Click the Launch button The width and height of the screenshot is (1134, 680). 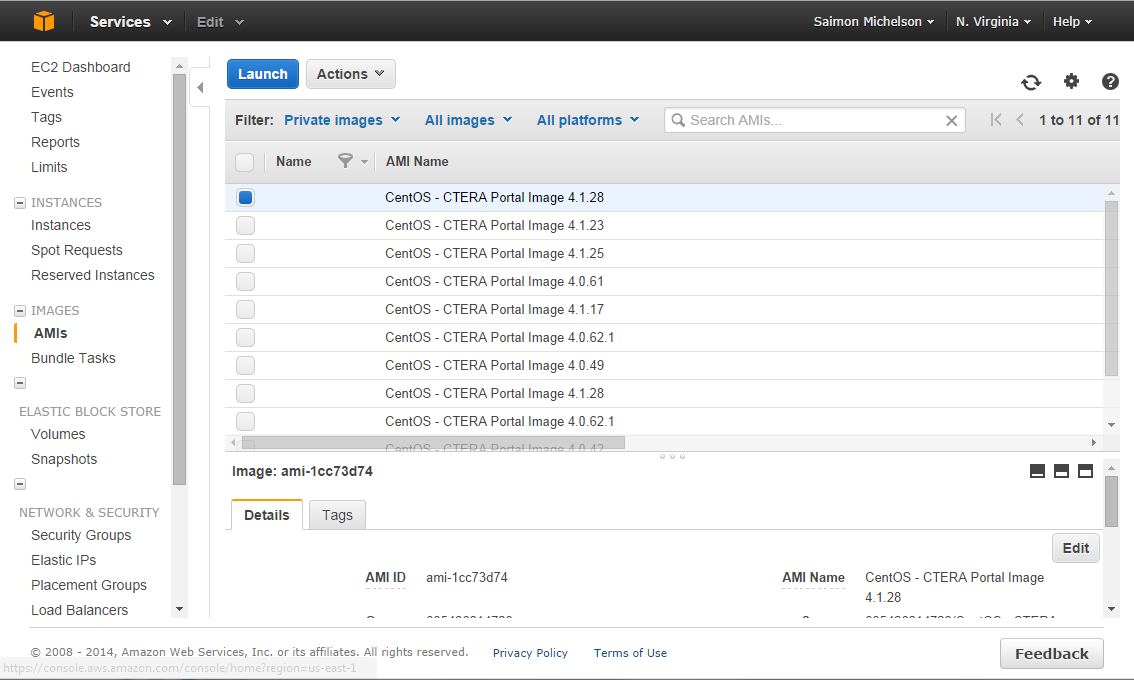(x=263, y=74)
